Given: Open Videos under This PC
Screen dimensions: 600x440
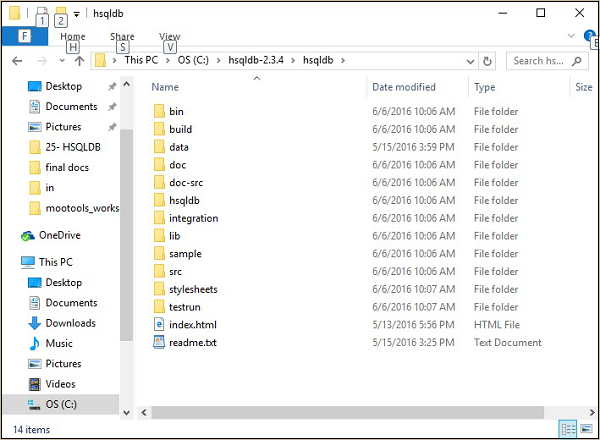Looking at the screenshot, I should [60, 384].
